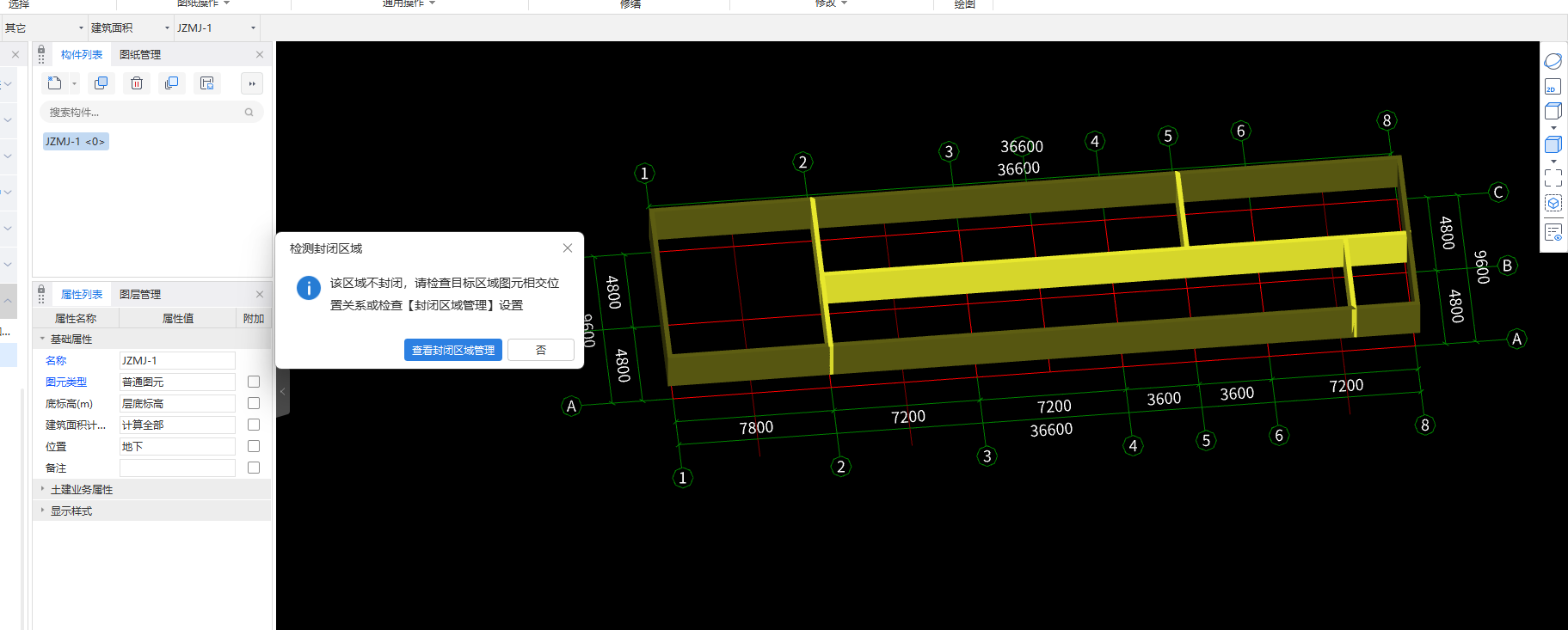Screen dimensions: 1568x630
Task: Click the 底标高 value 层底标高
Action: (177, 404)
